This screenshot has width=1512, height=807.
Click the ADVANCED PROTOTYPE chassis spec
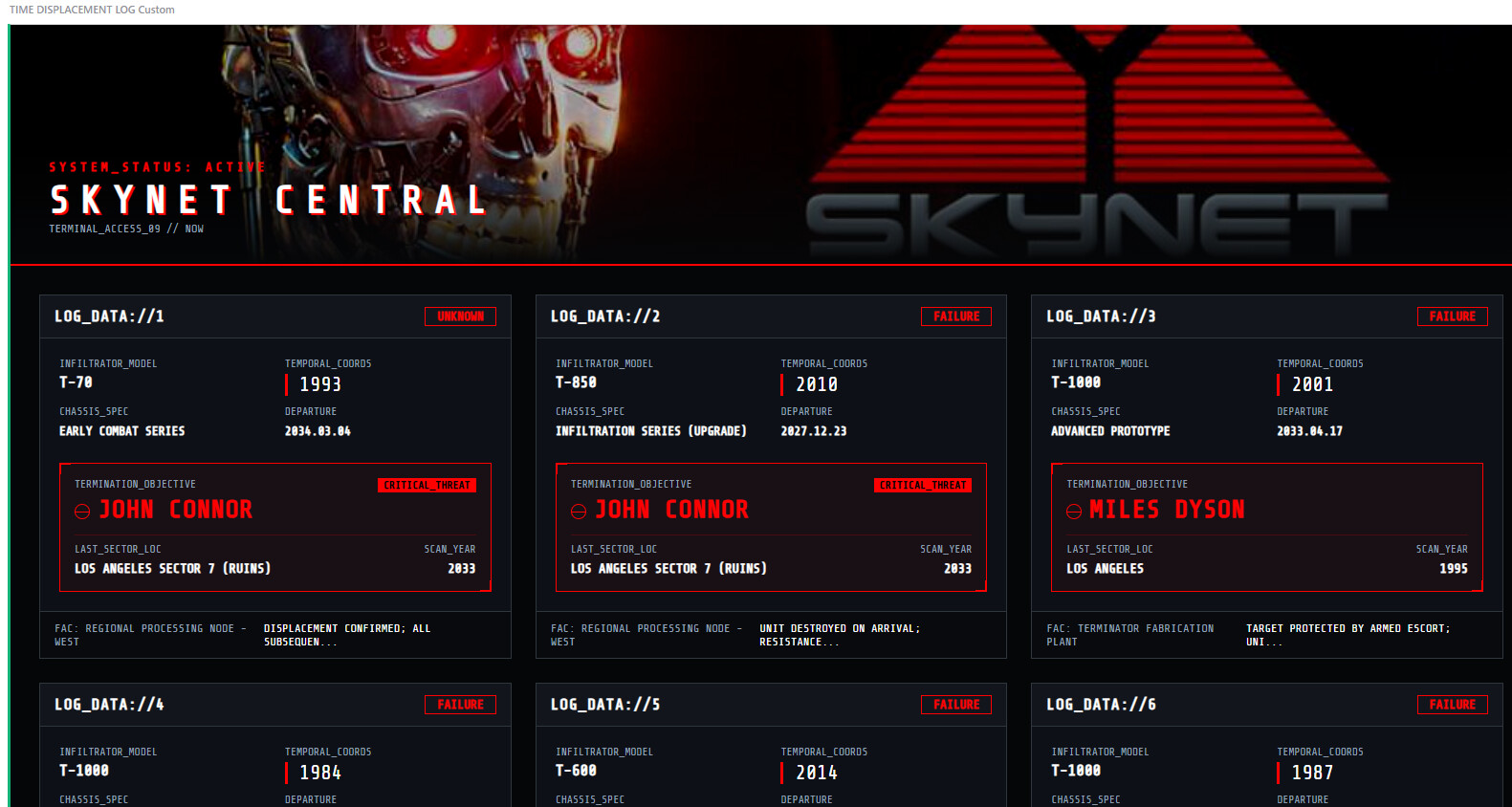(1110, 431)
